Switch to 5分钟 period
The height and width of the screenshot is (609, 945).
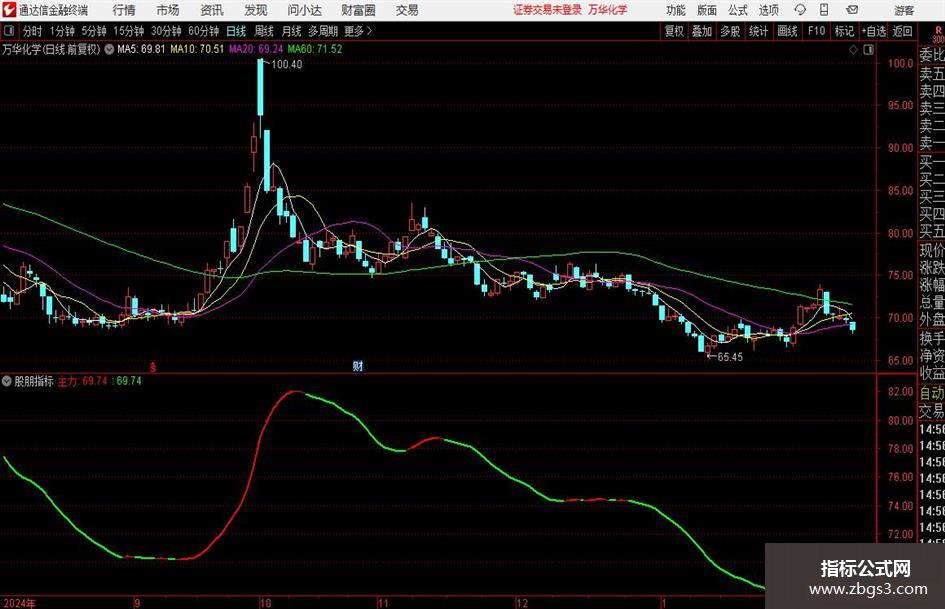click(94, 31)
